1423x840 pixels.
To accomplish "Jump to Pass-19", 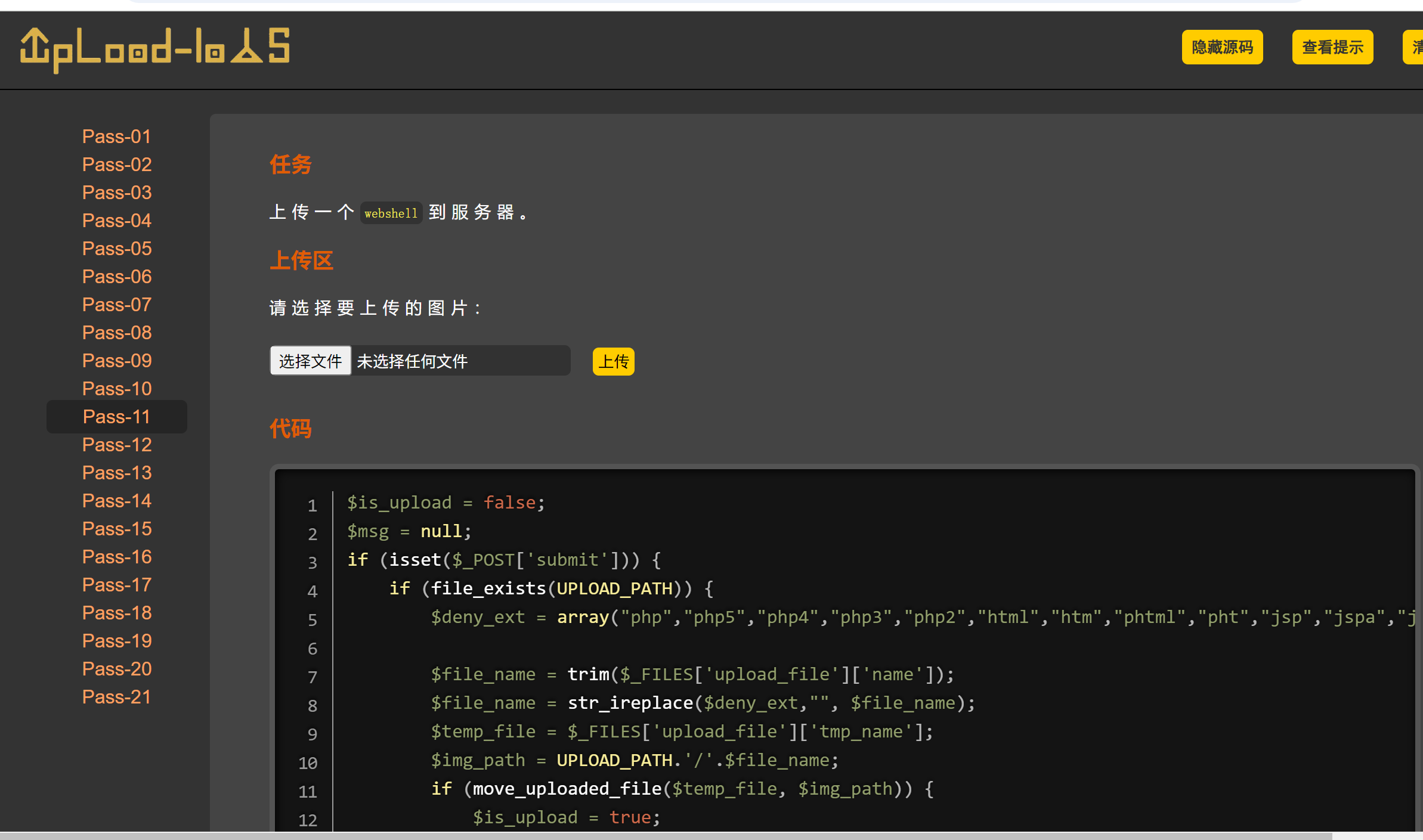I will point(116,641).
